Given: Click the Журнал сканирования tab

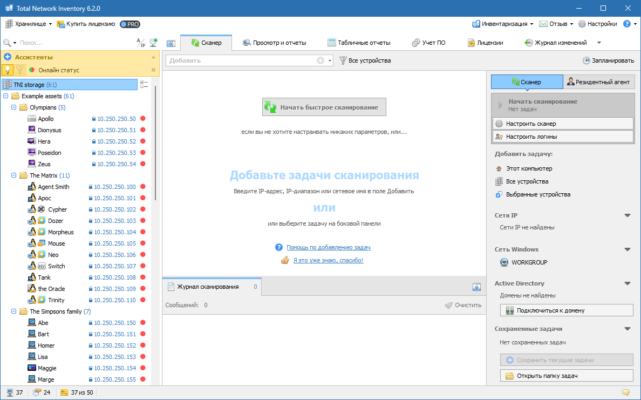Looking at the screenshot, I should [x=212, y=287].
